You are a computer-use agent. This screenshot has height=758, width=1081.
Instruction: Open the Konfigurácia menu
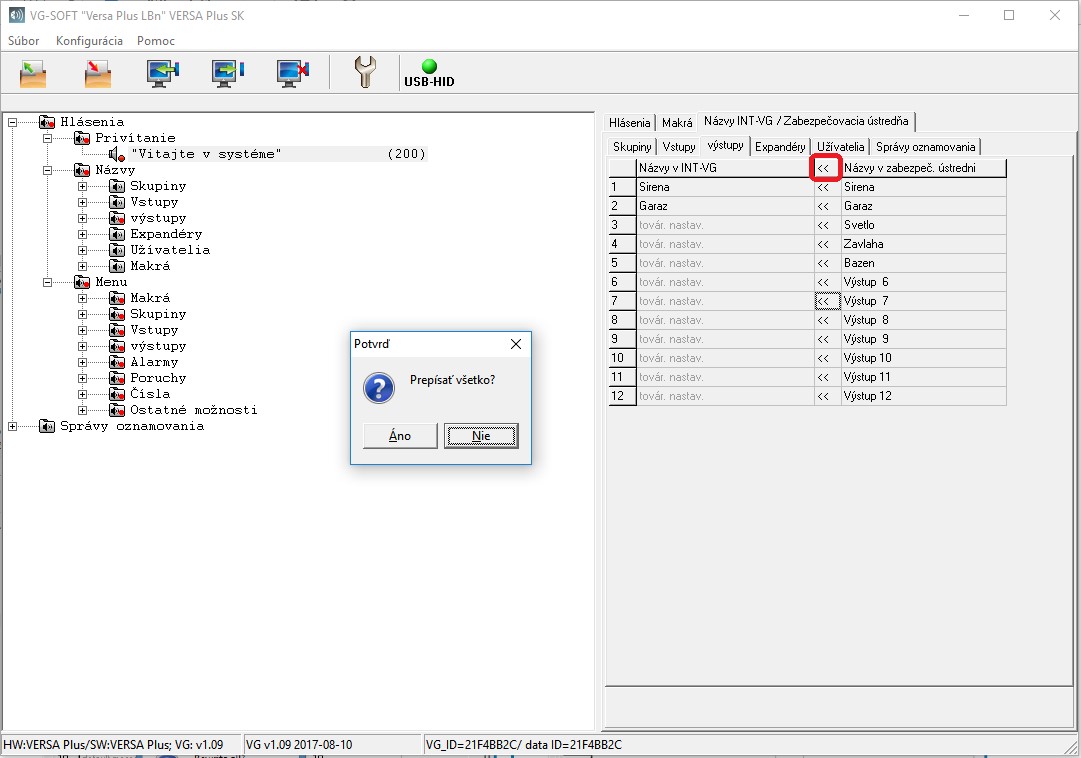coord(89,41)
